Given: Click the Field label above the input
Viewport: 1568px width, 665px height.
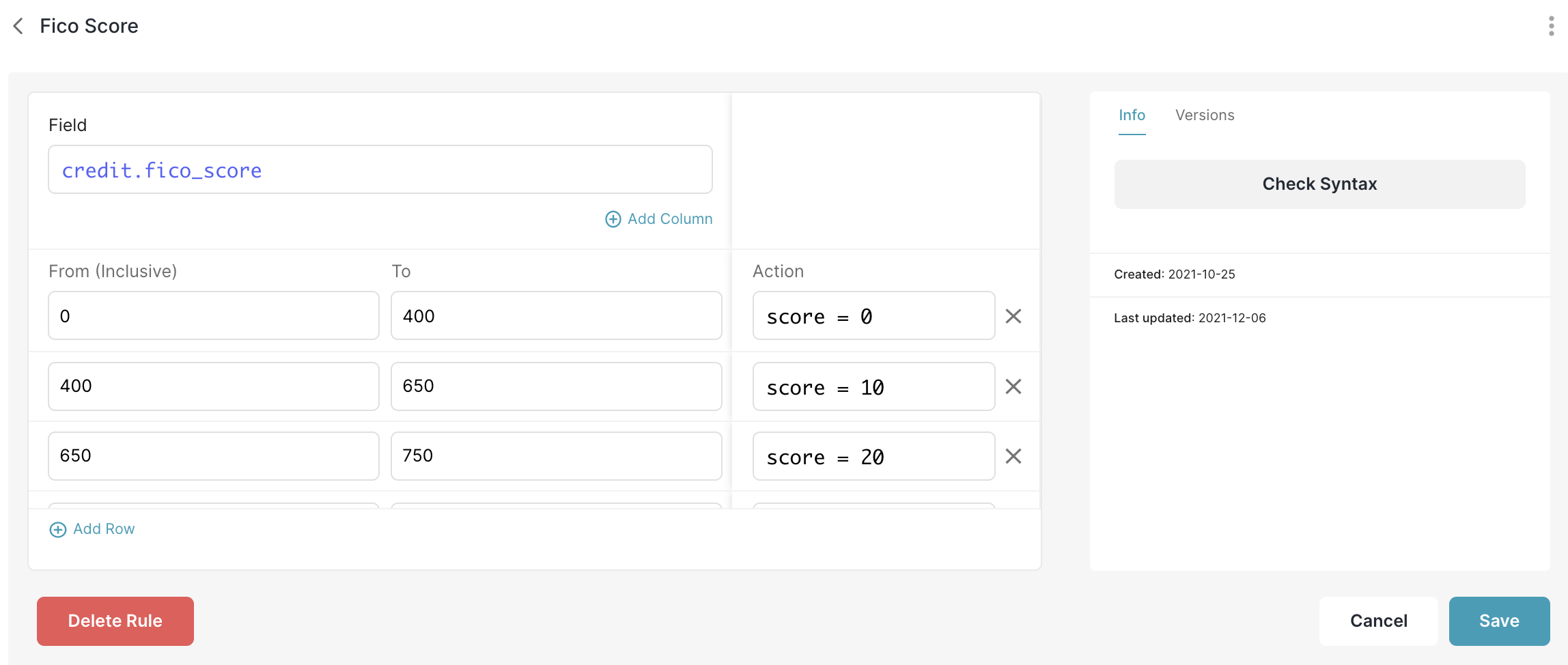Looking at the screenshot, I should (x=68, y=126).
